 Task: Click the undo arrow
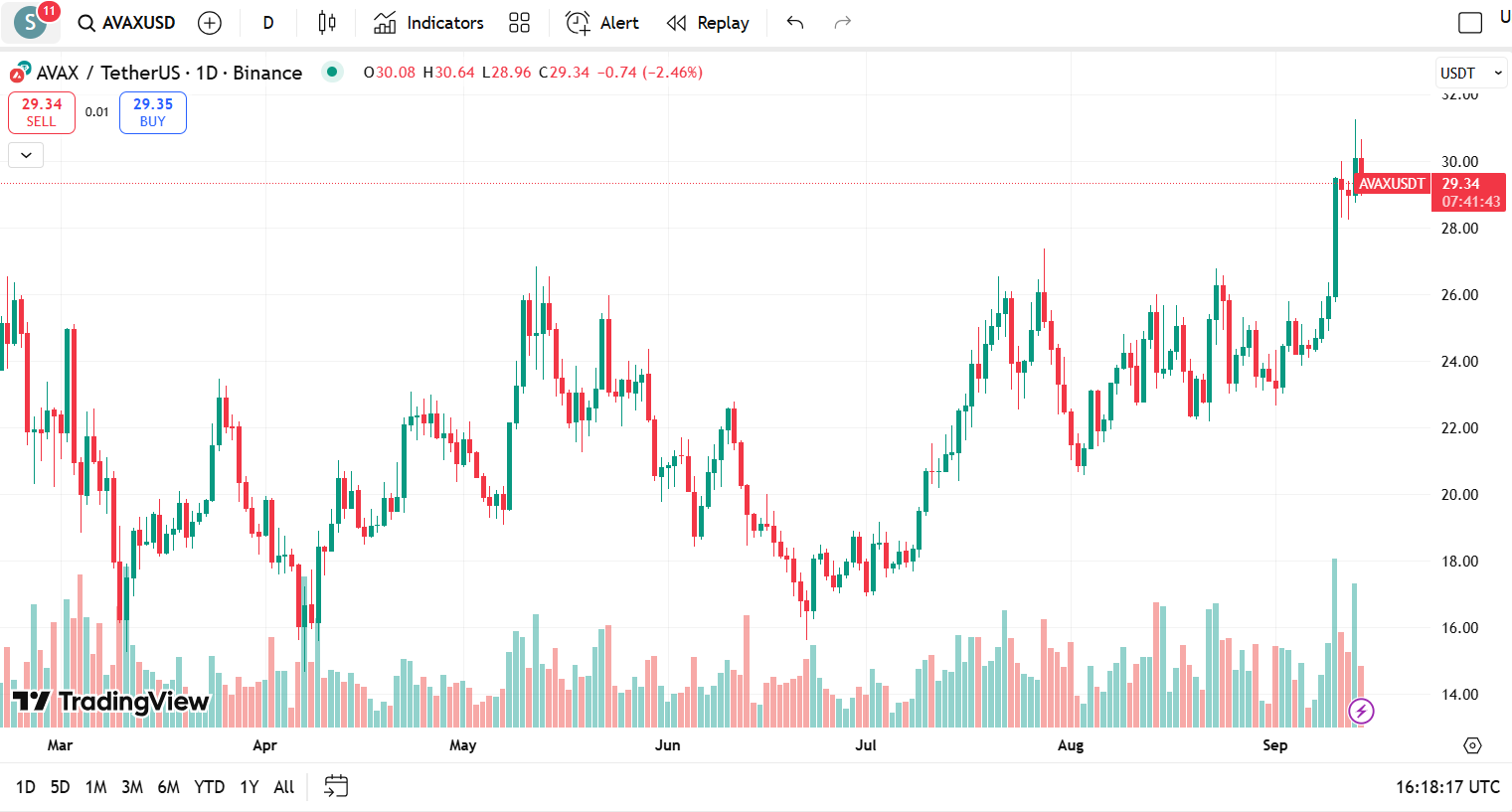pyautogui.click(x=795, y=23)
